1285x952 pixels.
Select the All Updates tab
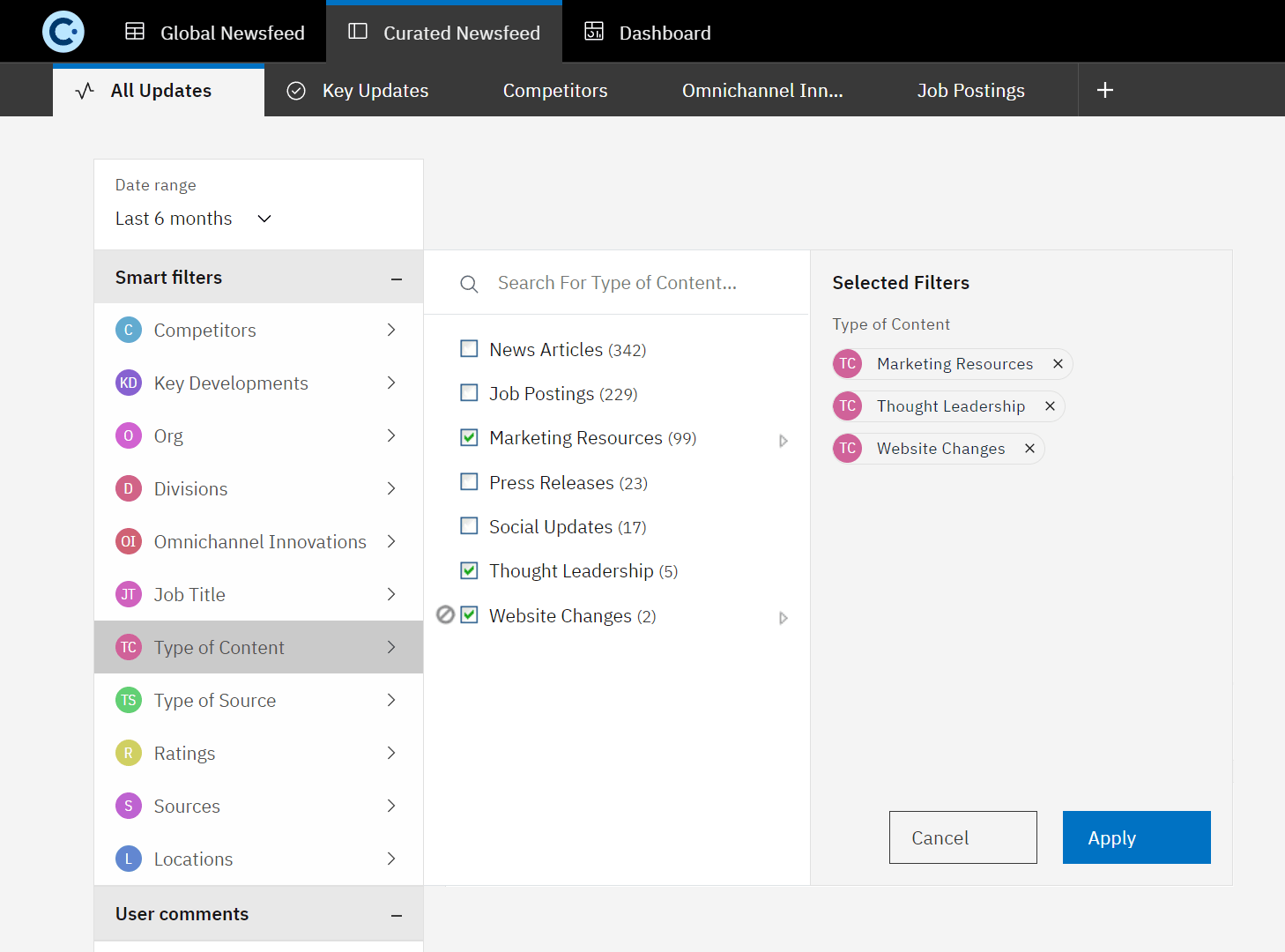tap(159, 91)
